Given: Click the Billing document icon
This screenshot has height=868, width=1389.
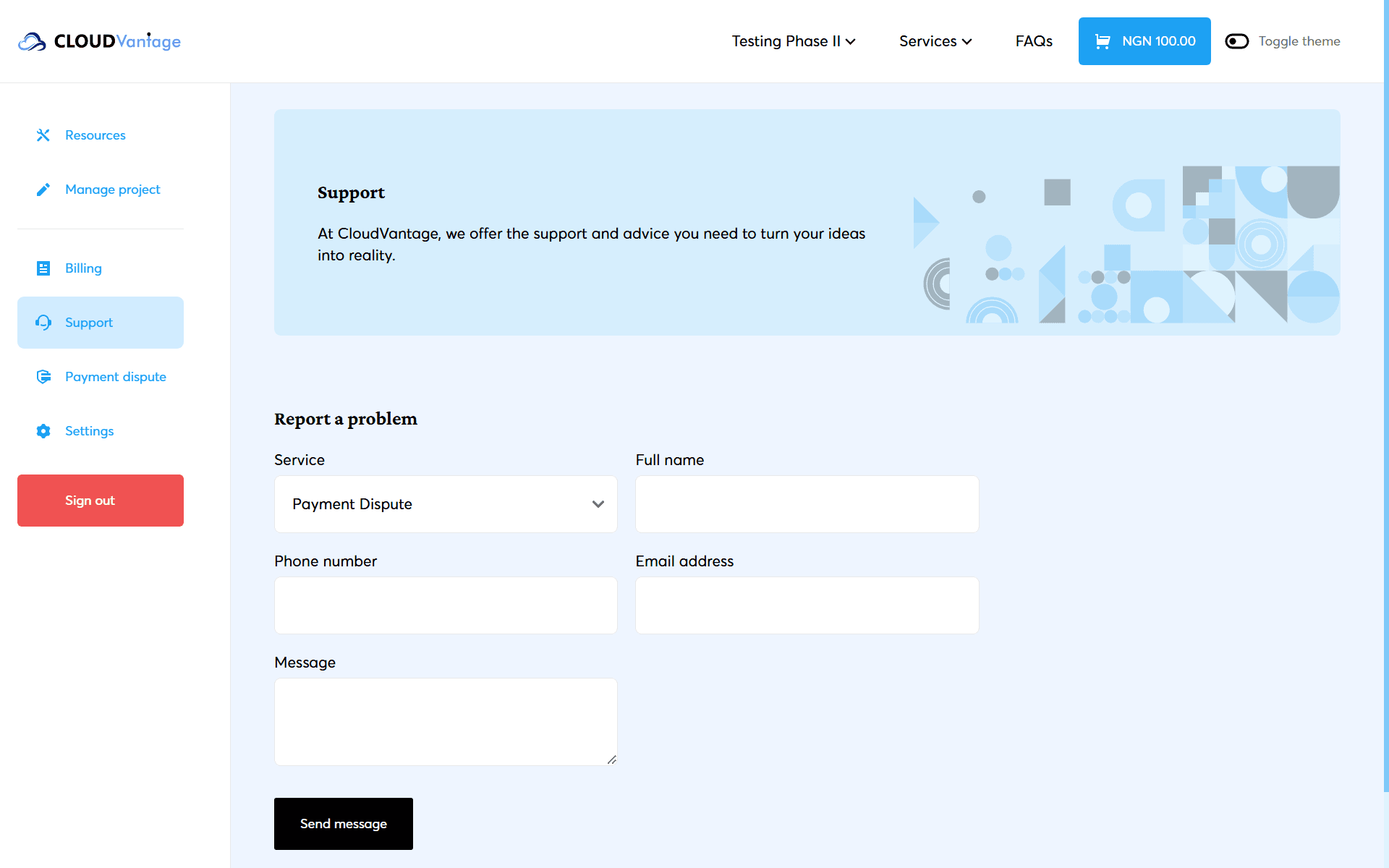Looking at the screenshot, I should (43, 268).
